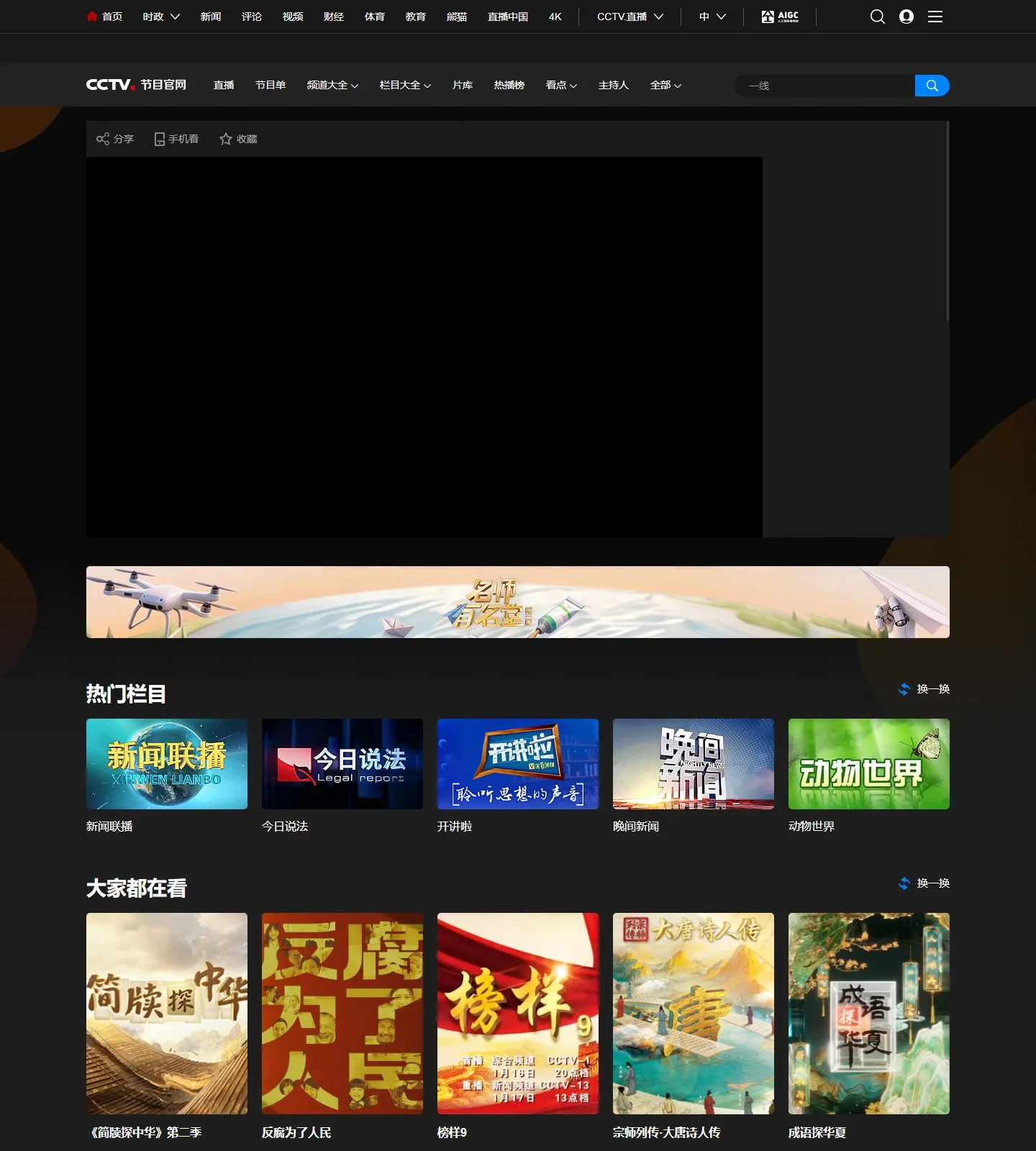Click the 《简牍探中华》第二季 title
Viewport: 1036px width, 1151px height.
(144, 1132)
